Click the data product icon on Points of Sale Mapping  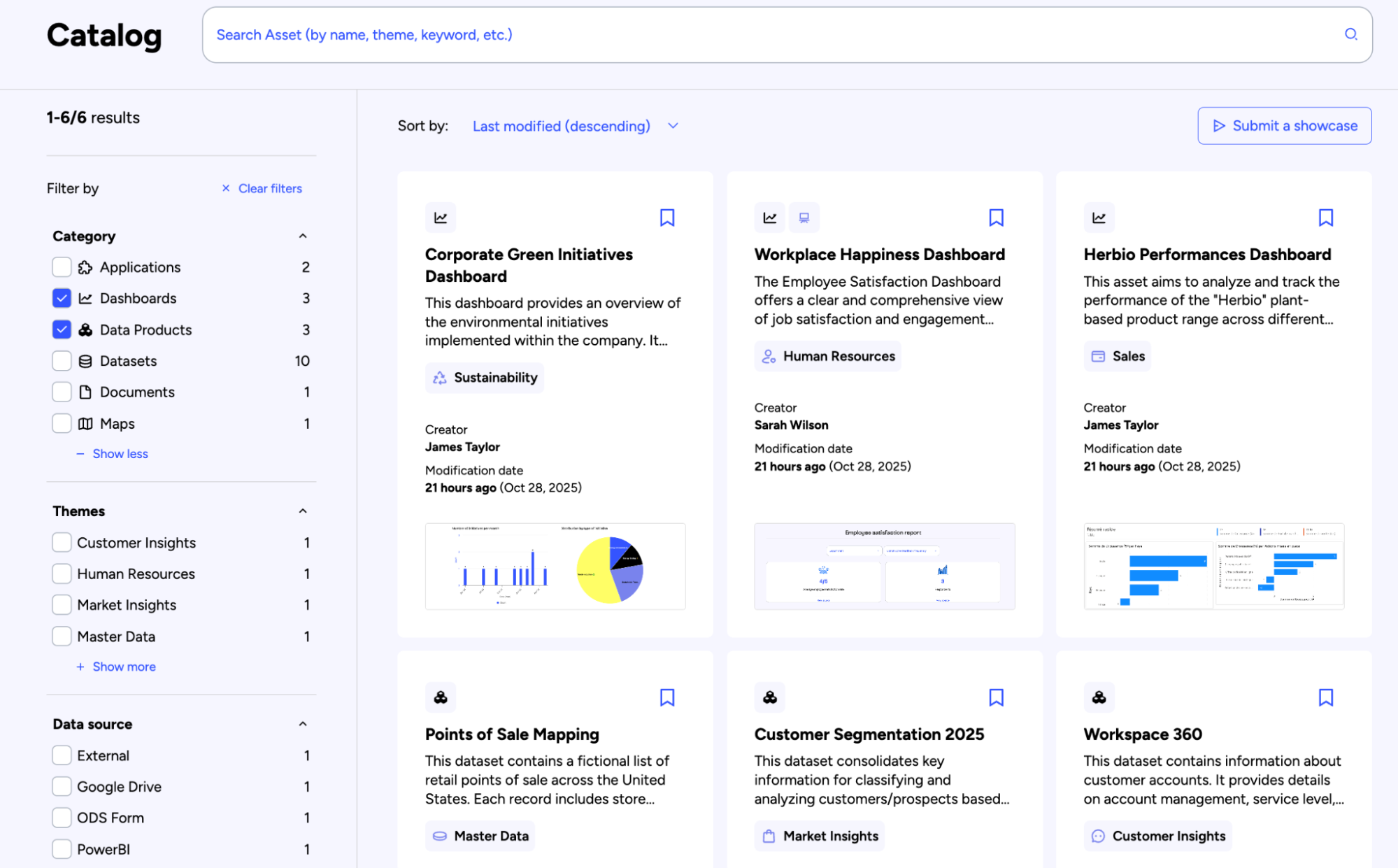(440, 697)
